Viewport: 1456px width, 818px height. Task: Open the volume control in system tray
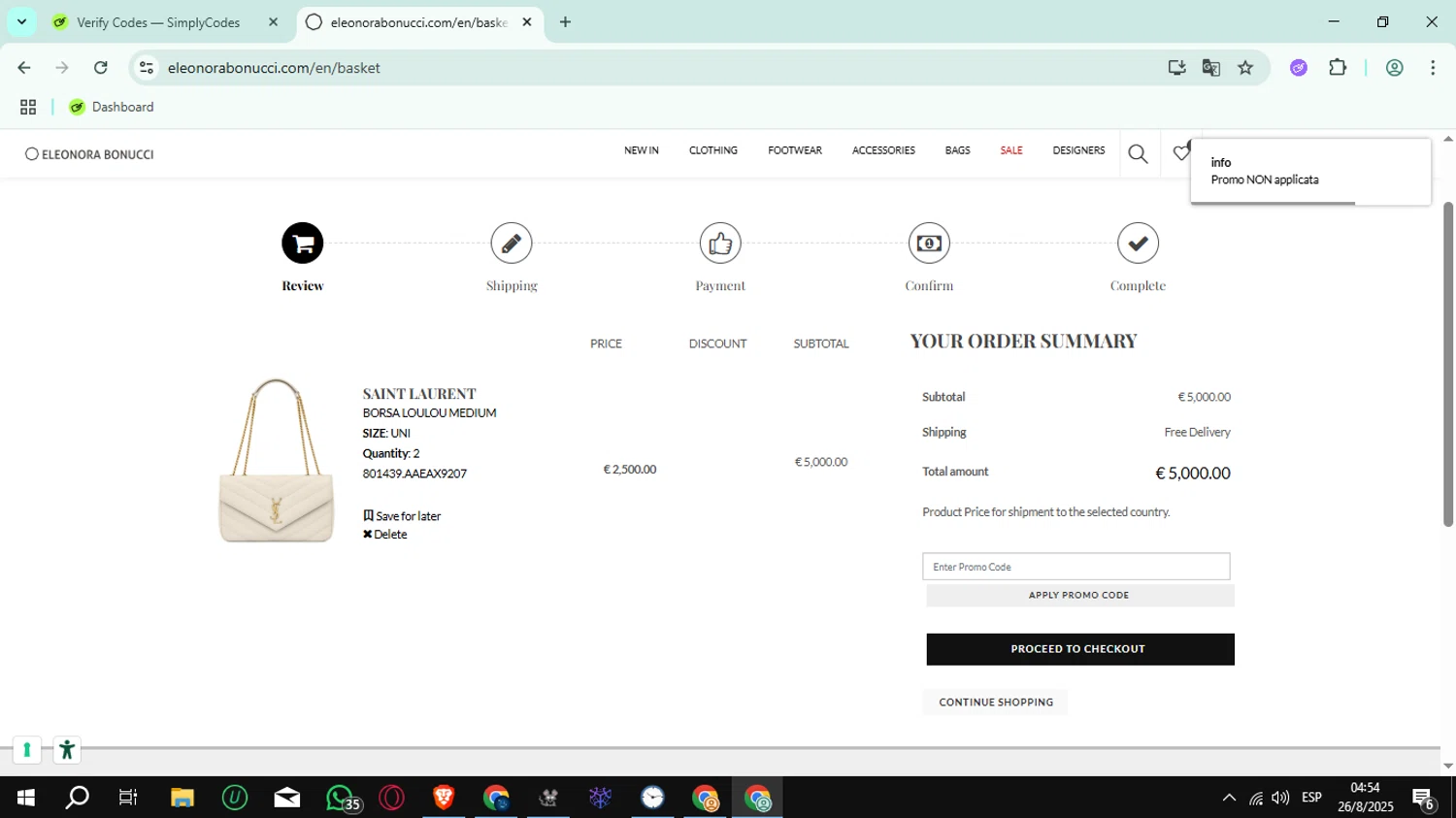pos(1280,798)
